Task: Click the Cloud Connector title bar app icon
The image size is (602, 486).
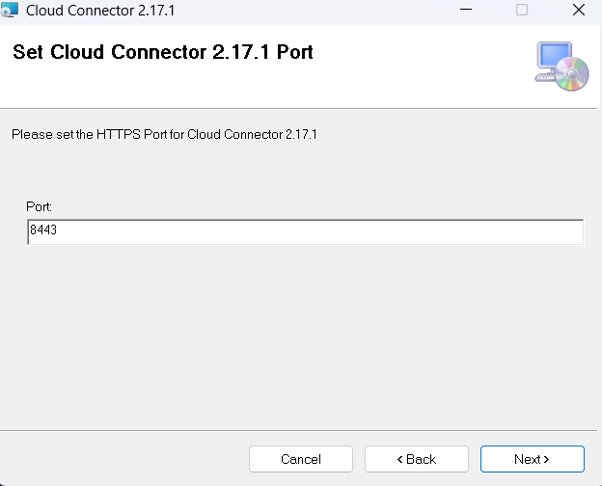Action: (x=9, y=10)
